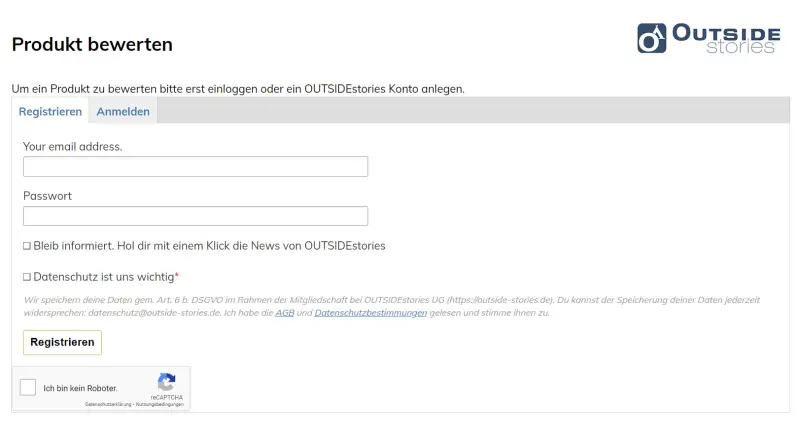Click the 'Your email address.' label
Screen dimensions: 800x441
click(72, 146)
